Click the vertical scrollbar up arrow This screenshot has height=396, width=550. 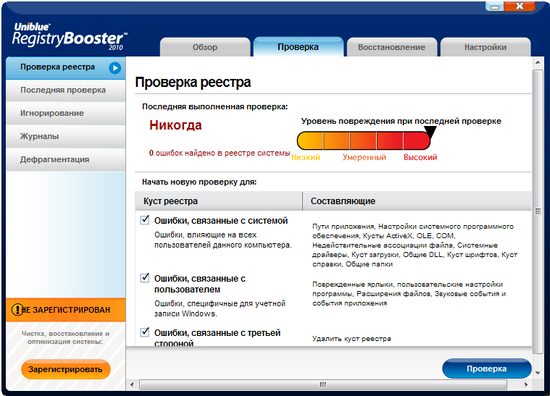click(538, 62)
